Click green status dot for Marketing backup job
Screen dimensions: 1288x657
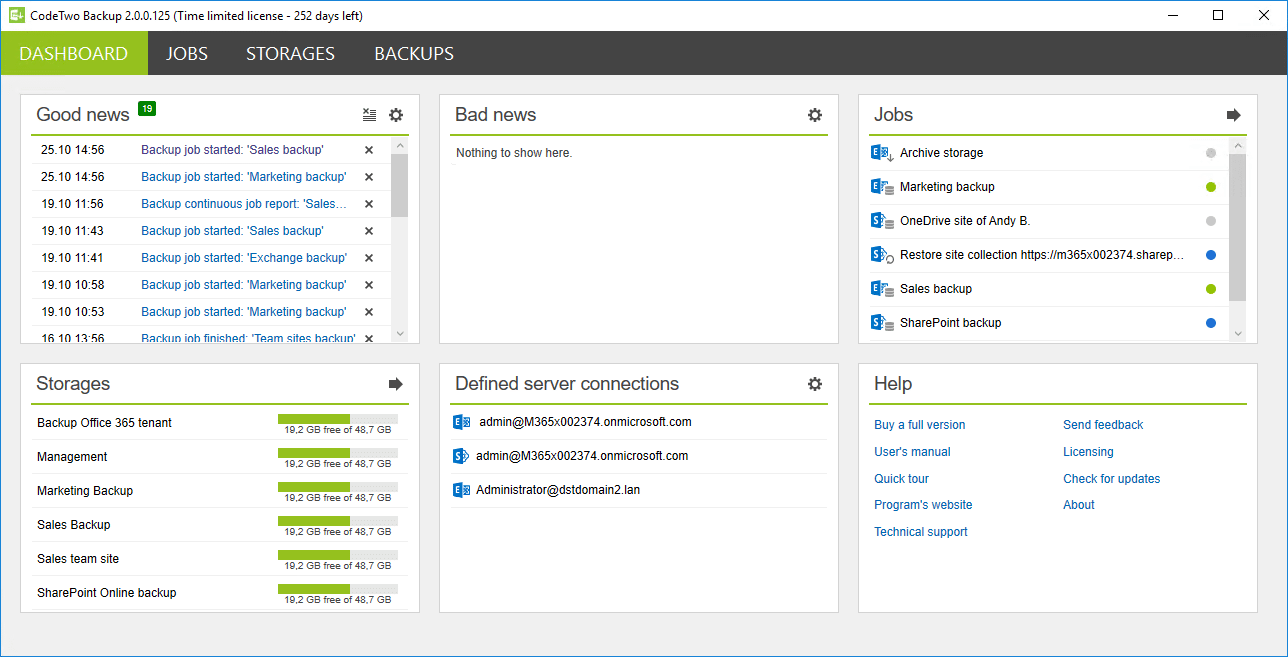[x=1211, y=187]
